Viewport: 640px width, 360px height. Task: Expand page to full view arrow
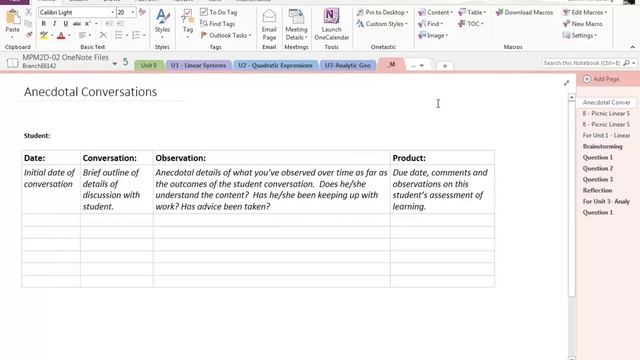tap(567, 83)
